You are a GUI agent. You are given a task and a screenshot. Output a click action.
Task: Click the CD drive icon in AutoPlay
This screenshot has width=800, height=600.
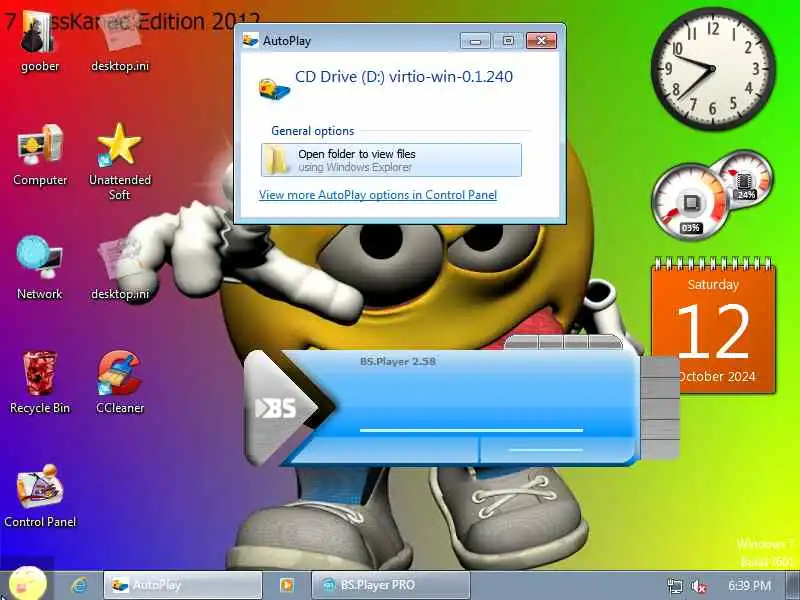tap(274, 89)
